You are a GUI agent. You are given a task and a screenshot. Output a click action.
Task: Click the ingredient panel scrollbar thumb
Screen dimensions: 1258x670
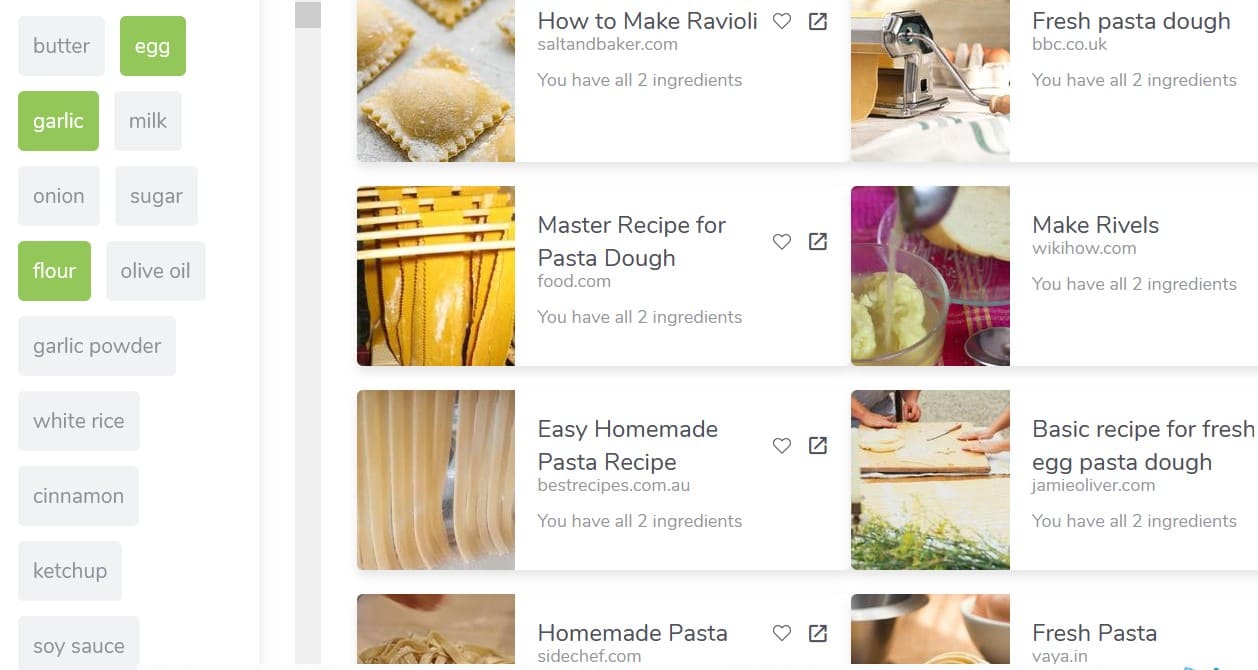point(308,14)
